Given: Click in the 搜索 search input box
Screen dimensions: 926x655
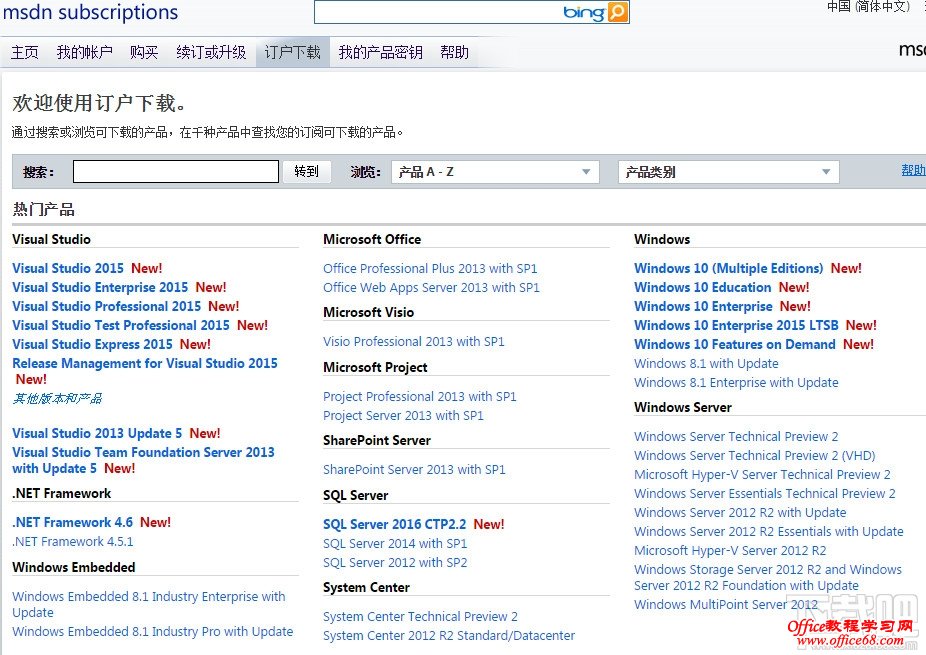Looking at the screenshot, I should click(175, 171).
